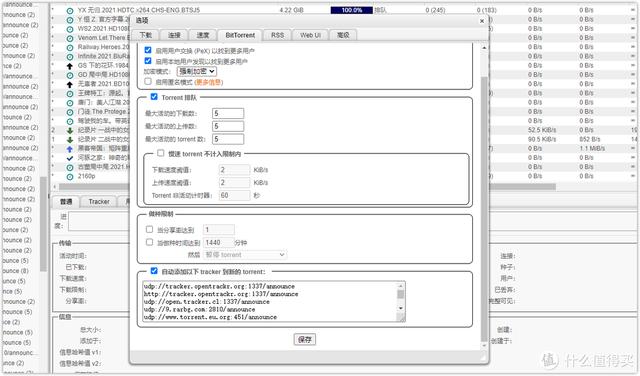Click scroll-up arrow of options dialog scrollbar

coord(484,48)
